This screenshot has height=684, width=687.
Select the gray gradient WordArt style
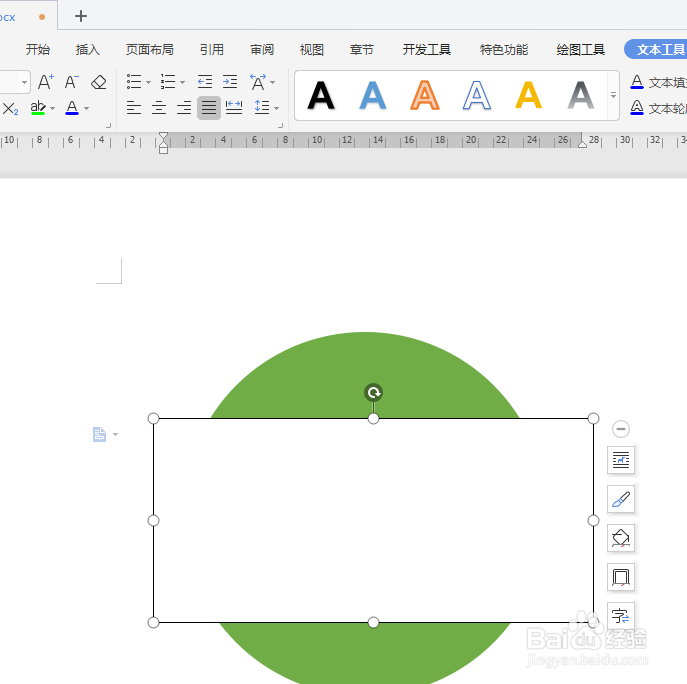581,95
